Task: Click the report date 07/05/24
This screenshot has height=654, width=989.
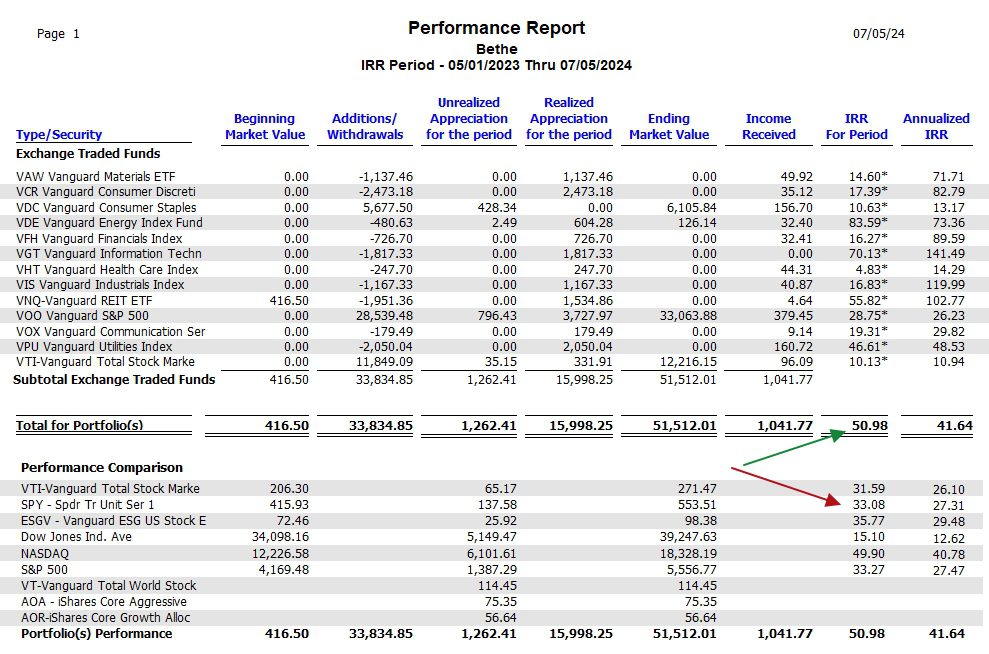Action: coord(879,33)
